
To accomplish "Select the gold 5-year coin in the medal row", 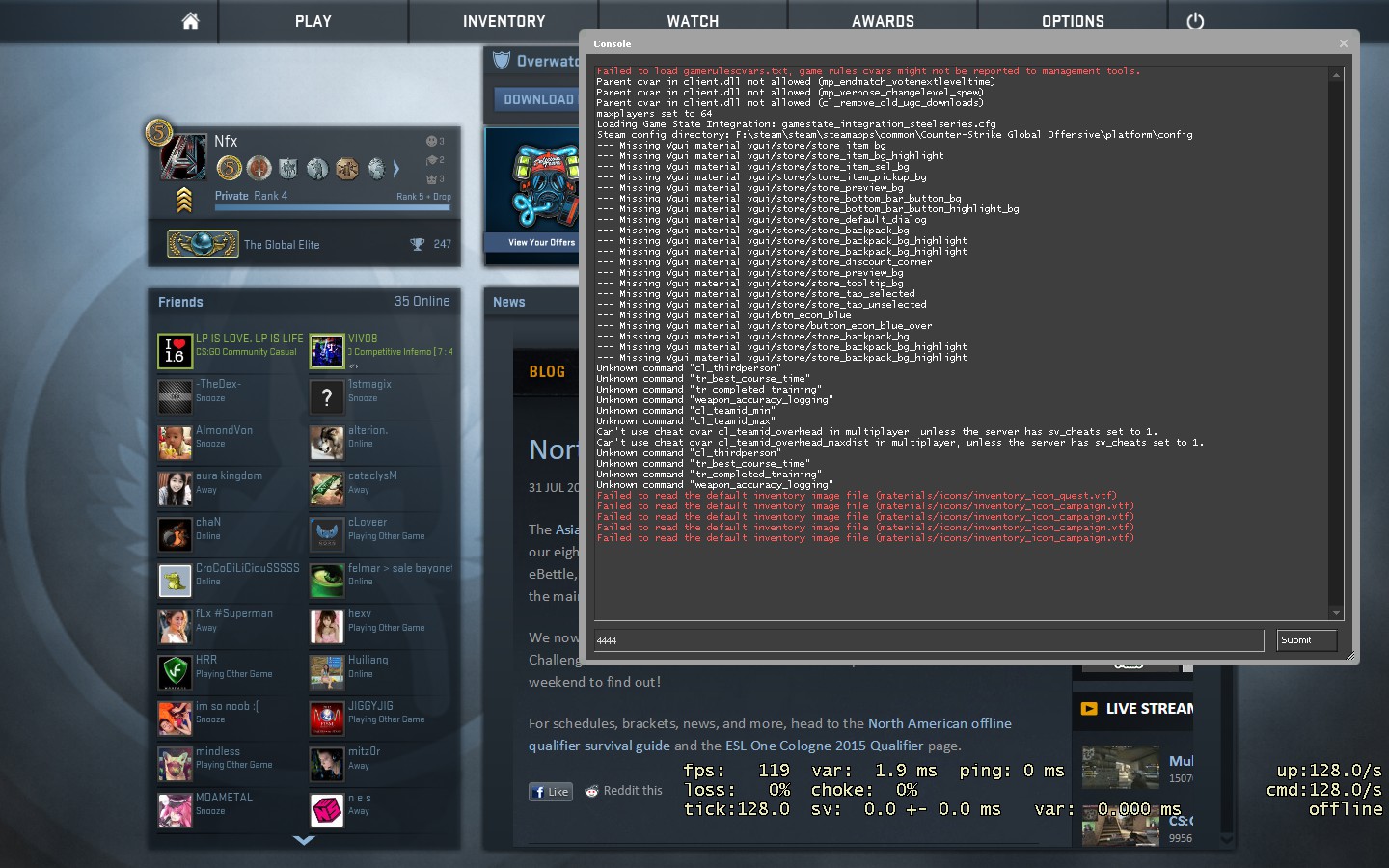I will tap(229, 169).
